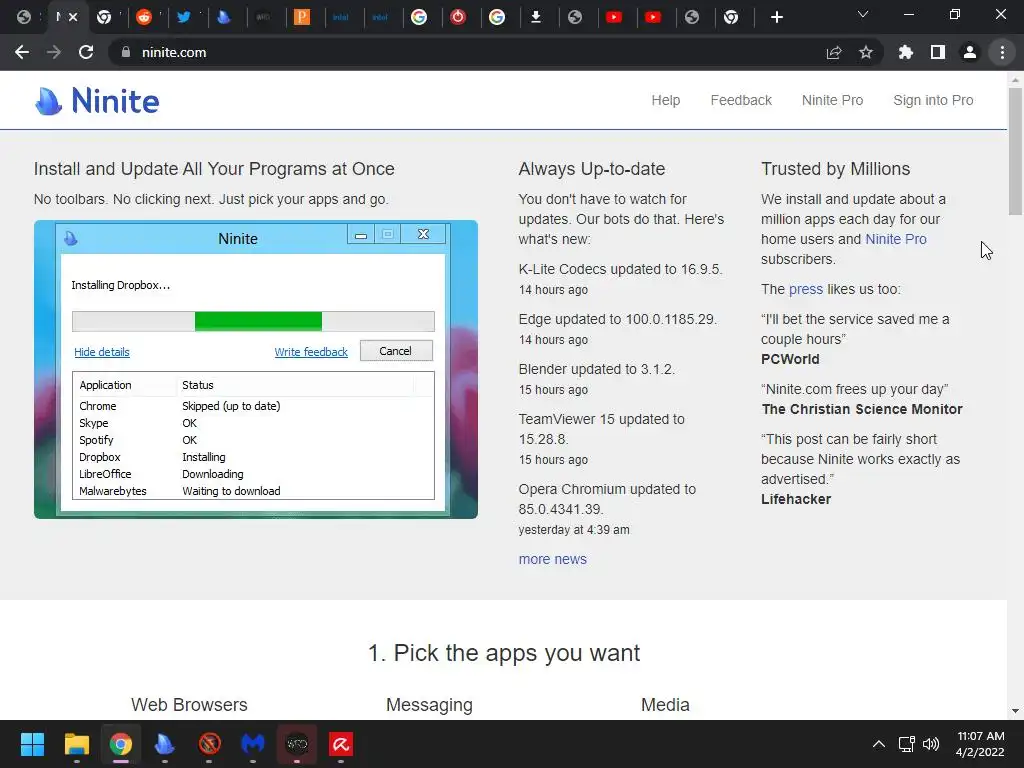Open a new browser tab

(776, 17)
